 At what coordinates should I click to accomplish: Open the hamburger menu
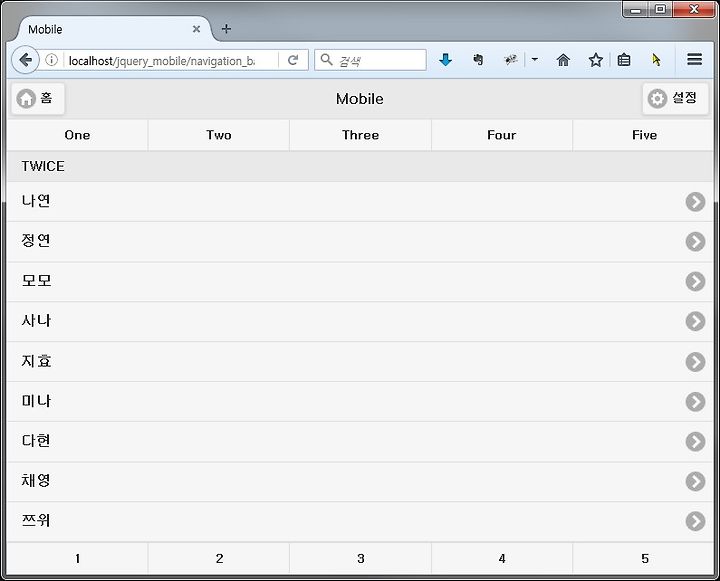pos(694,59)
